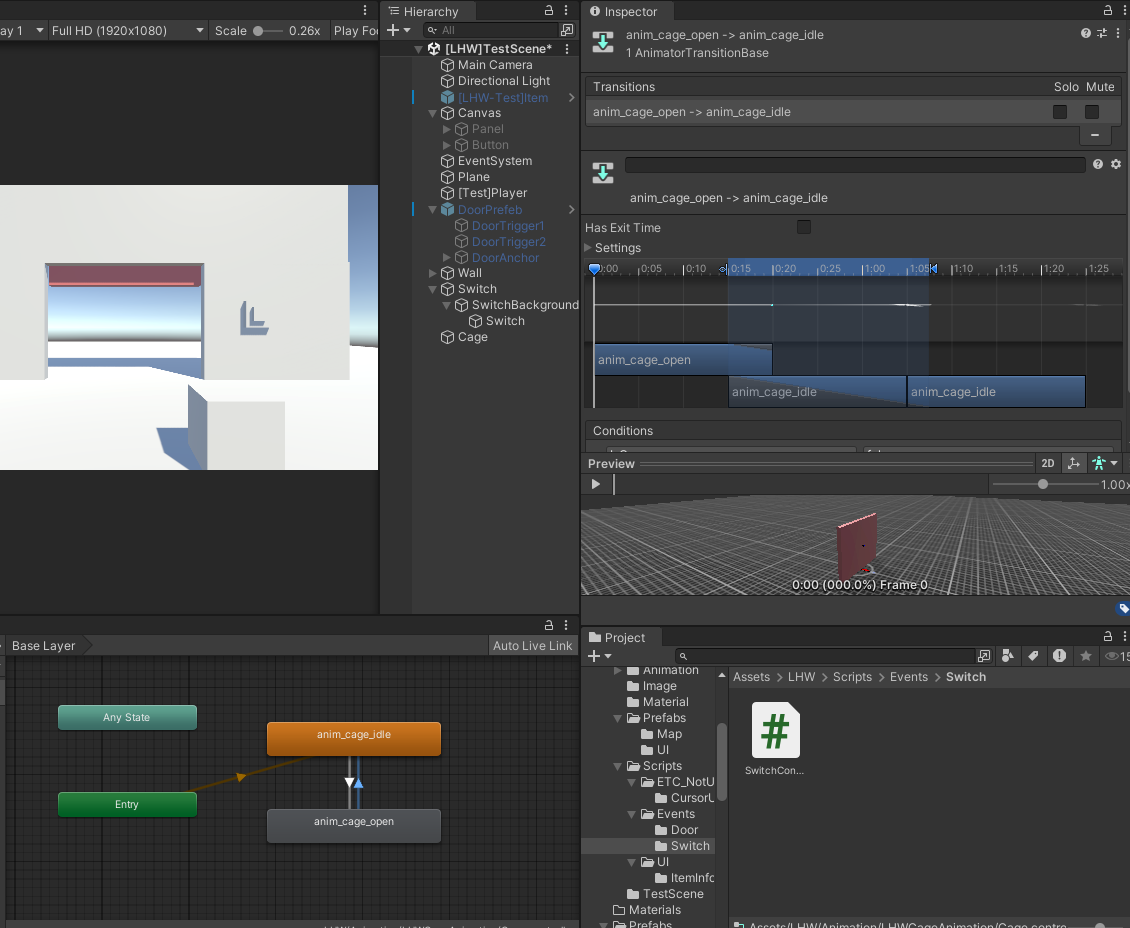This screenshot has height=928, width=1130.
Task: Open the Full HD resolution dropdown
Action: pos(128,30)
